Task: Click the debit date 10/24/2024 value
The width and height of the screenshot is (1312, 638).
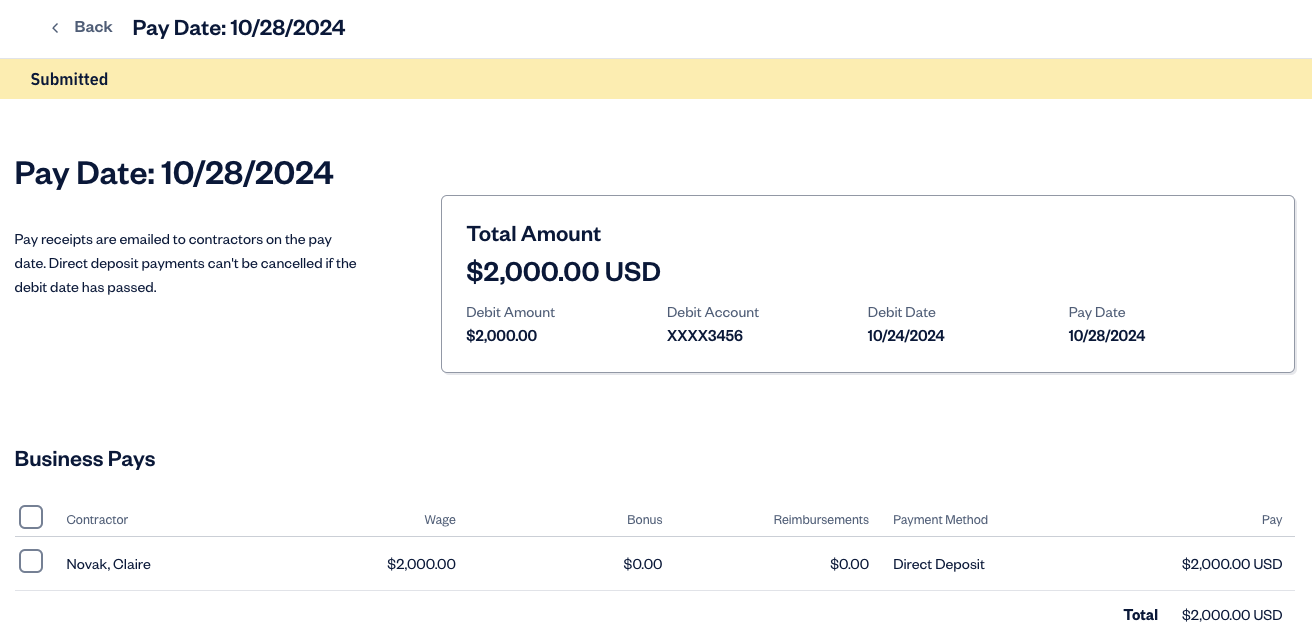Action: [x=905, y=336]
